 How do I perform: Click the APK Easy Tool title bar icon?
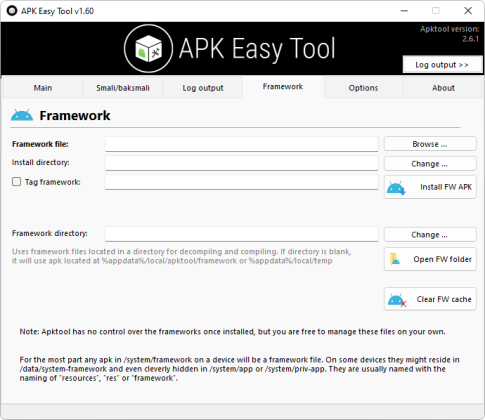click(12, 11)
